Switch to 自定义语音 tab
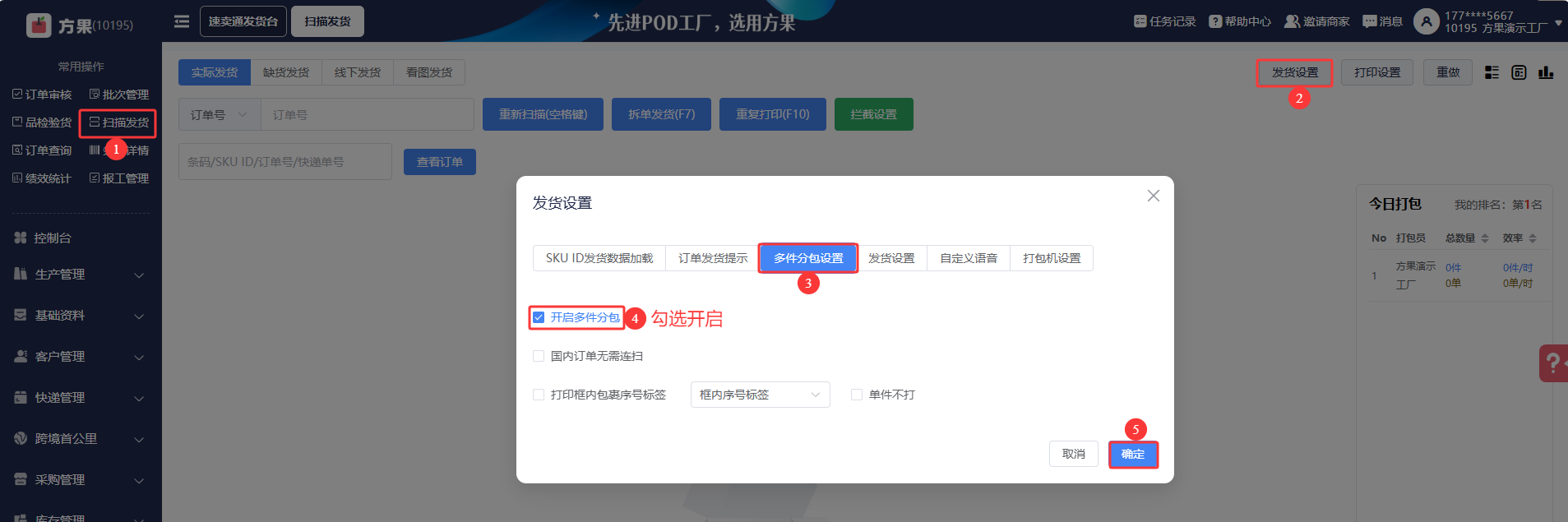Image resolution: width=1568 pixels, height=522 pixels. pyautogui.click(x=969, y=258)
